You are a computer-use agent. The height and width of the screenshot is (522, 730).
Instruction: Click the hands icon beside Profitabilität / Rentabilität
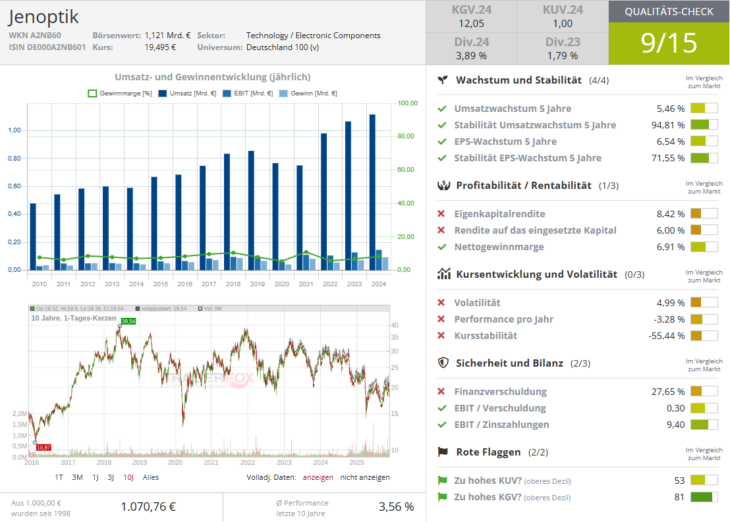[x=442, y=185]
